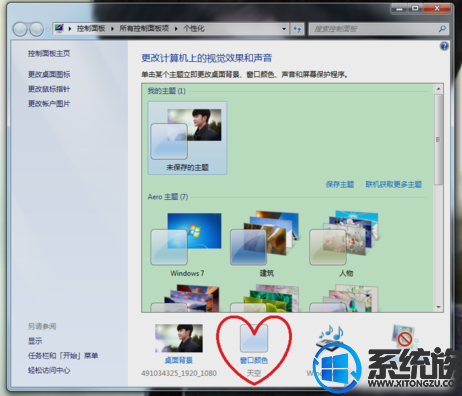Open the 桌面背景 desktop background icon

(x=179, y=338)
